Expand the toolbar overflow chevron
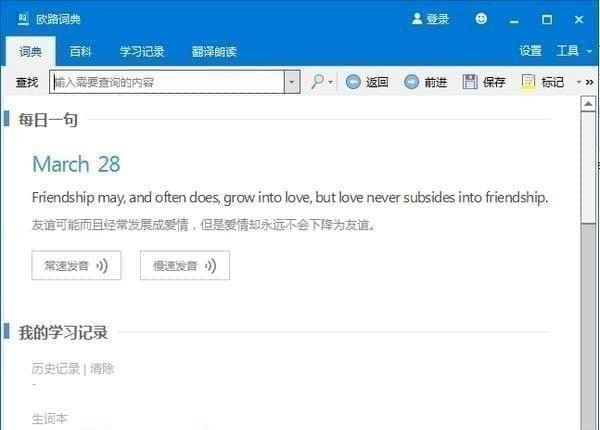 [590, 82]
